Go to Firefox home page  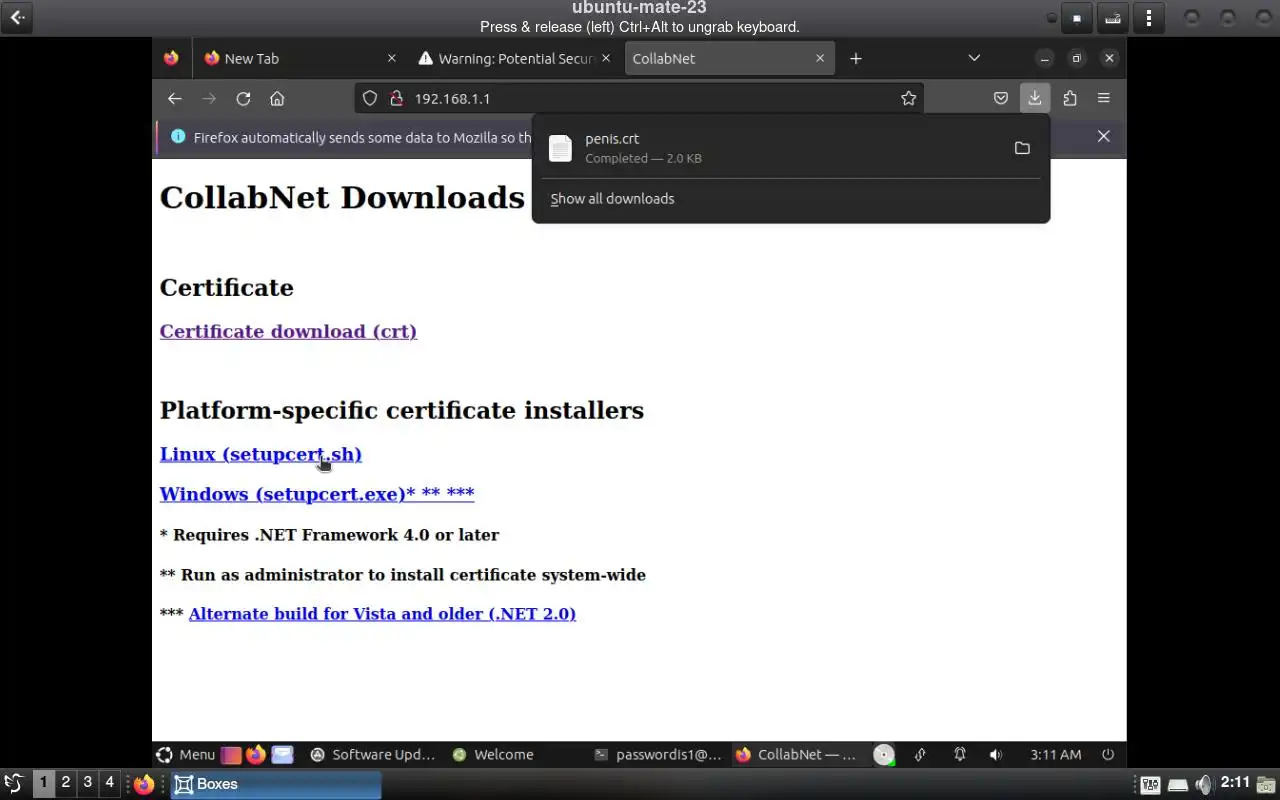[277, 98]
